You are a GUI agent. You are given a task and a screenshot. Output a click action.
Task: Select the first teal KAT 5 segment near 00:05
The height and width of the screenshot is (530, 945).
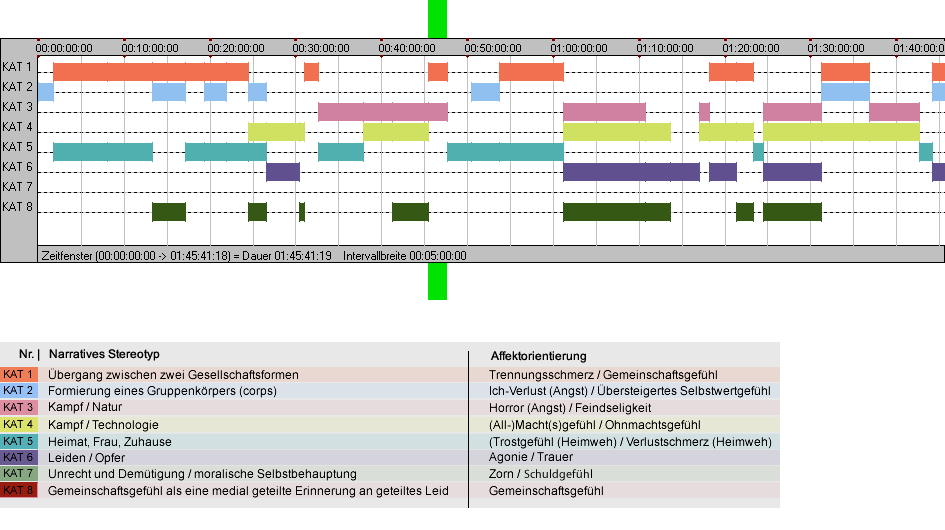pos(102,152)
